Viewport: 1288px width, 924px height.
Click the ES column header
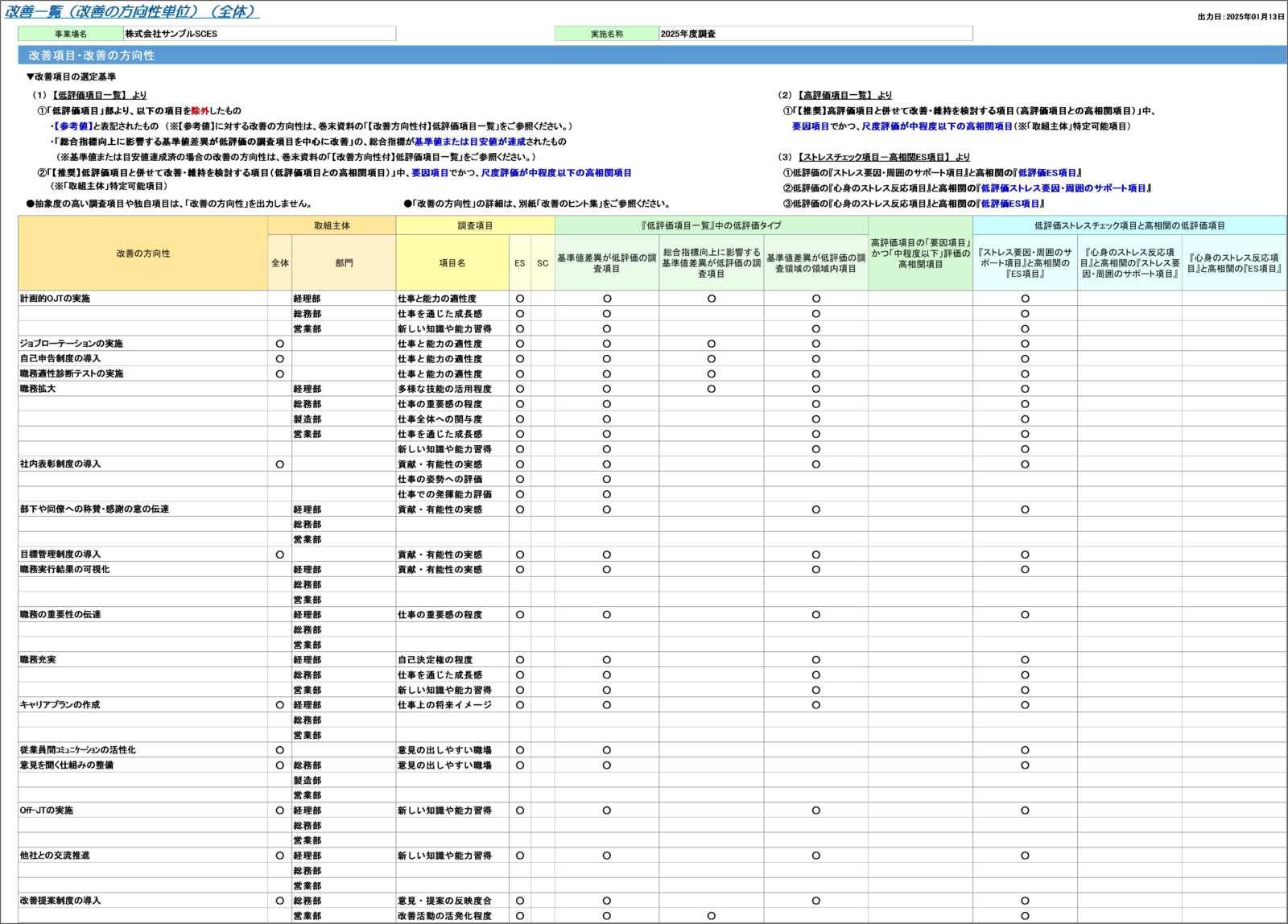tap(520, 263)
